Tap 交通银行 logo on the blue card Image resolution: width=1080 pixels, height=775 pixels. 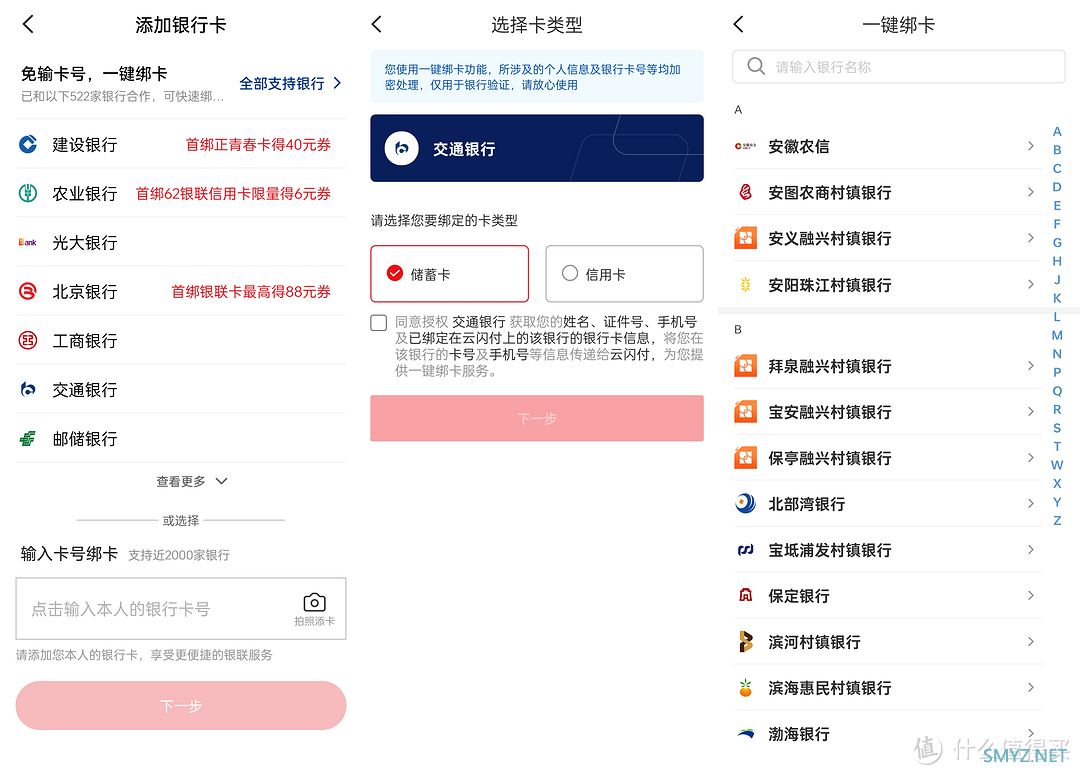402,148
